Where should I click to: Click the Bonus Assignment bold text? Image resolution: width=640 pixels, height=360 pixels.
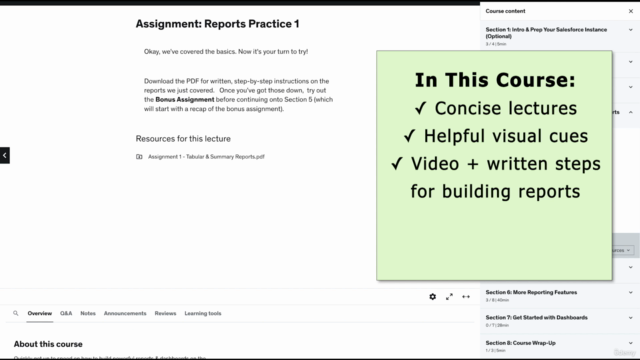pos(184,100)
